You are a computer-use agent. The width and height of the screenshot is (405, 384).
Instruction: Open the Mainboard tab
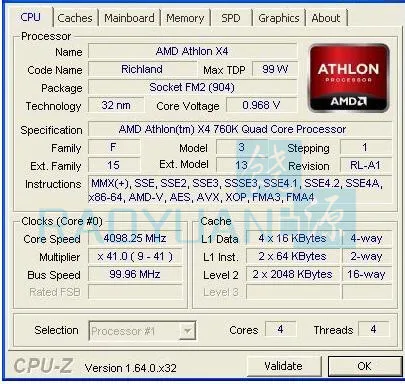coord(129,18)
